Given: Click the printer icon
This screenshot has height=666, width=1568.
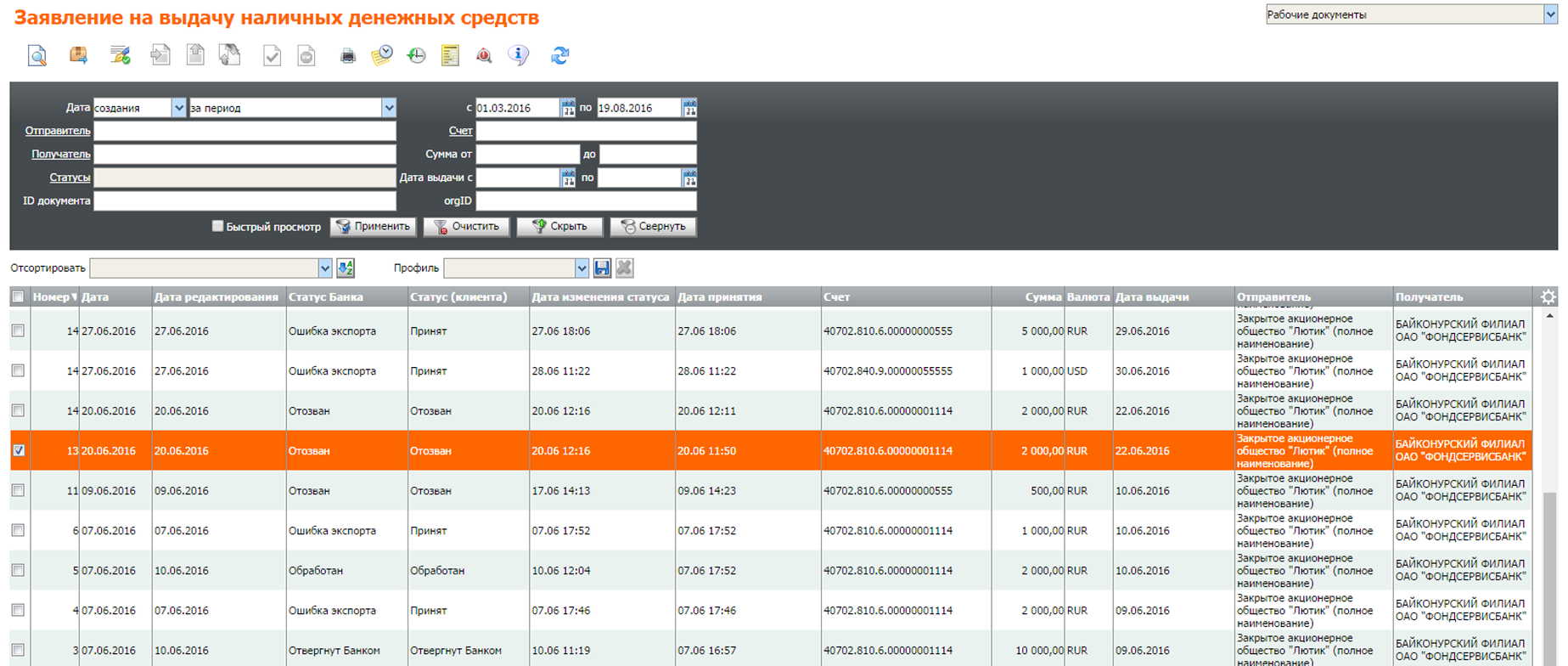Looking at the screenshot, I should (x=348, y=57).
